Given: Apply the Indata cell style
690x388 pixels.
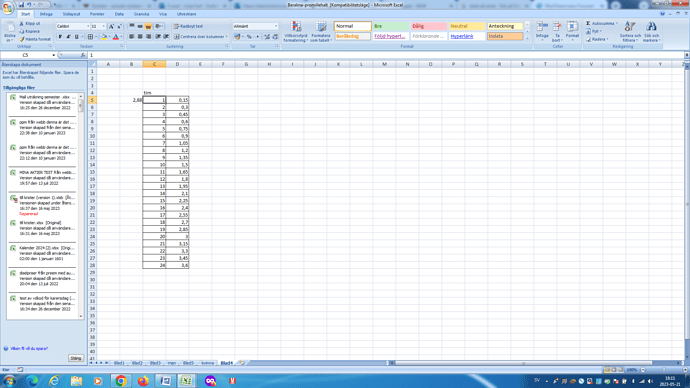Looking at the screenshot, I should 505,37.
